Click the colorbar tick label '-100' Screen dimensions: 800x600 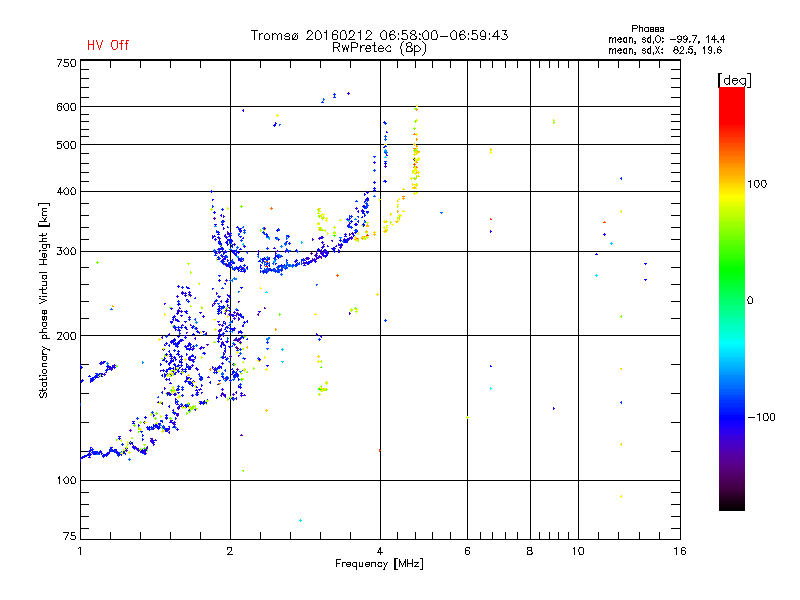pyautogui.click(x=761, y=417)
